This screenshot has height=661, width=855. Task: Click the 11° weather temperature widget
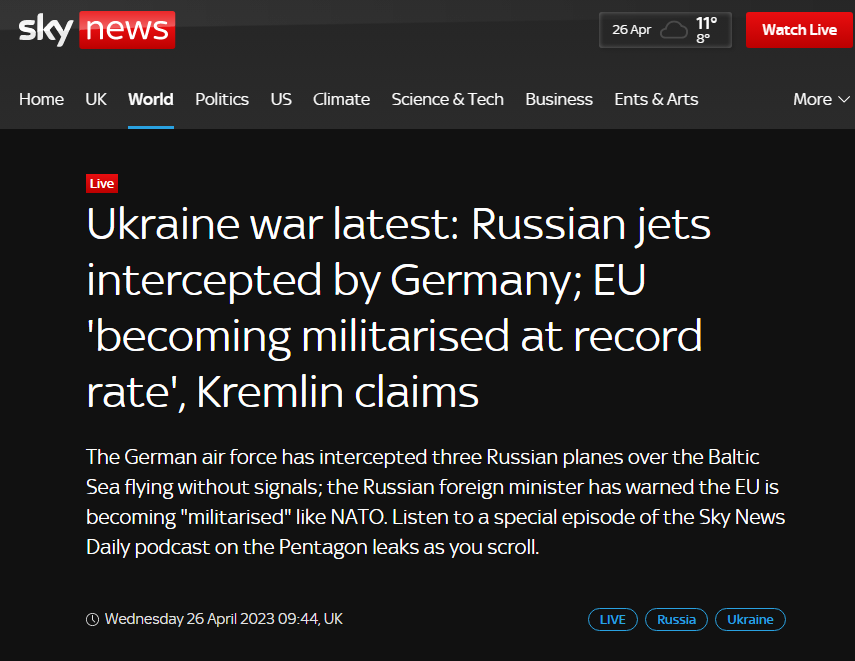click(706, 29)
